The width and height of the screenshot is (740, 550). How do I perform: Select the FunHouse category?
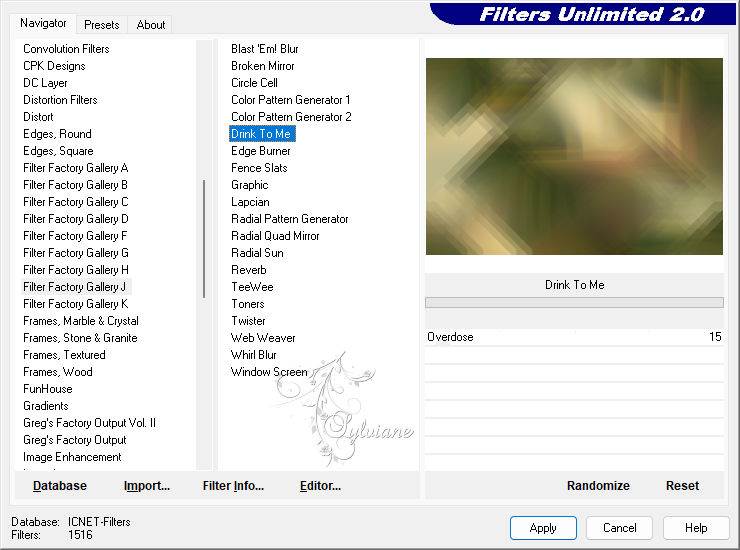point(48,389)
